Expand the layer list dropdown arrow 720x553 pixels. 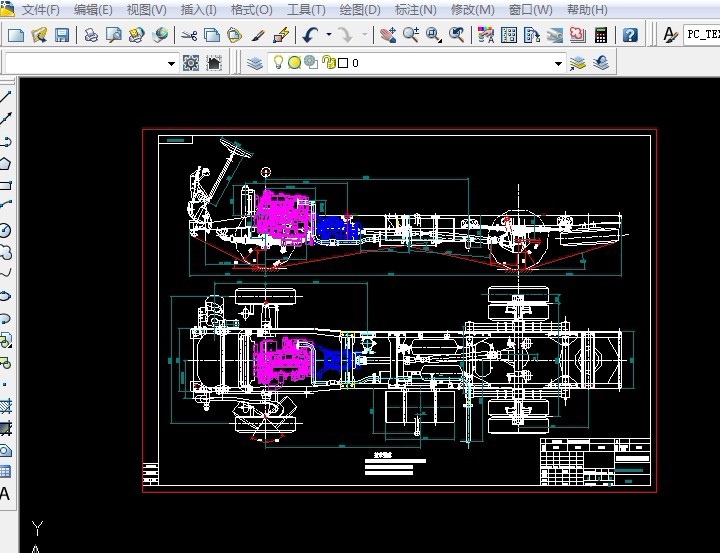click(558, 63)
